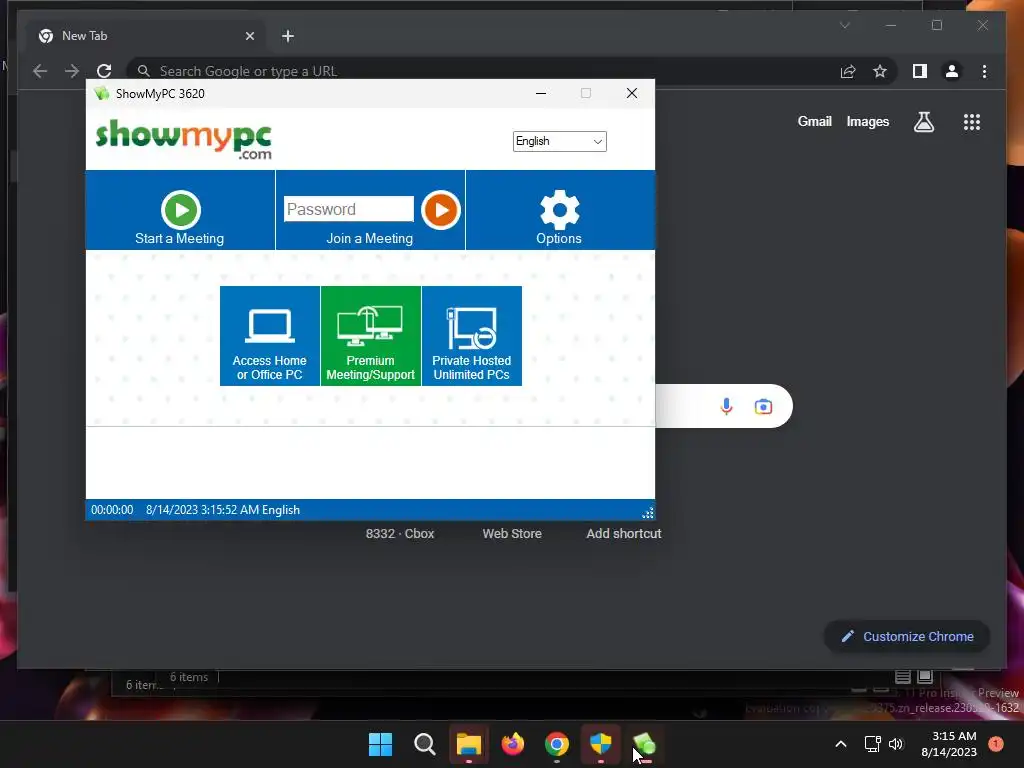Close the Chrome New Tab tab
1024x768 pixels.
point(249,36)
